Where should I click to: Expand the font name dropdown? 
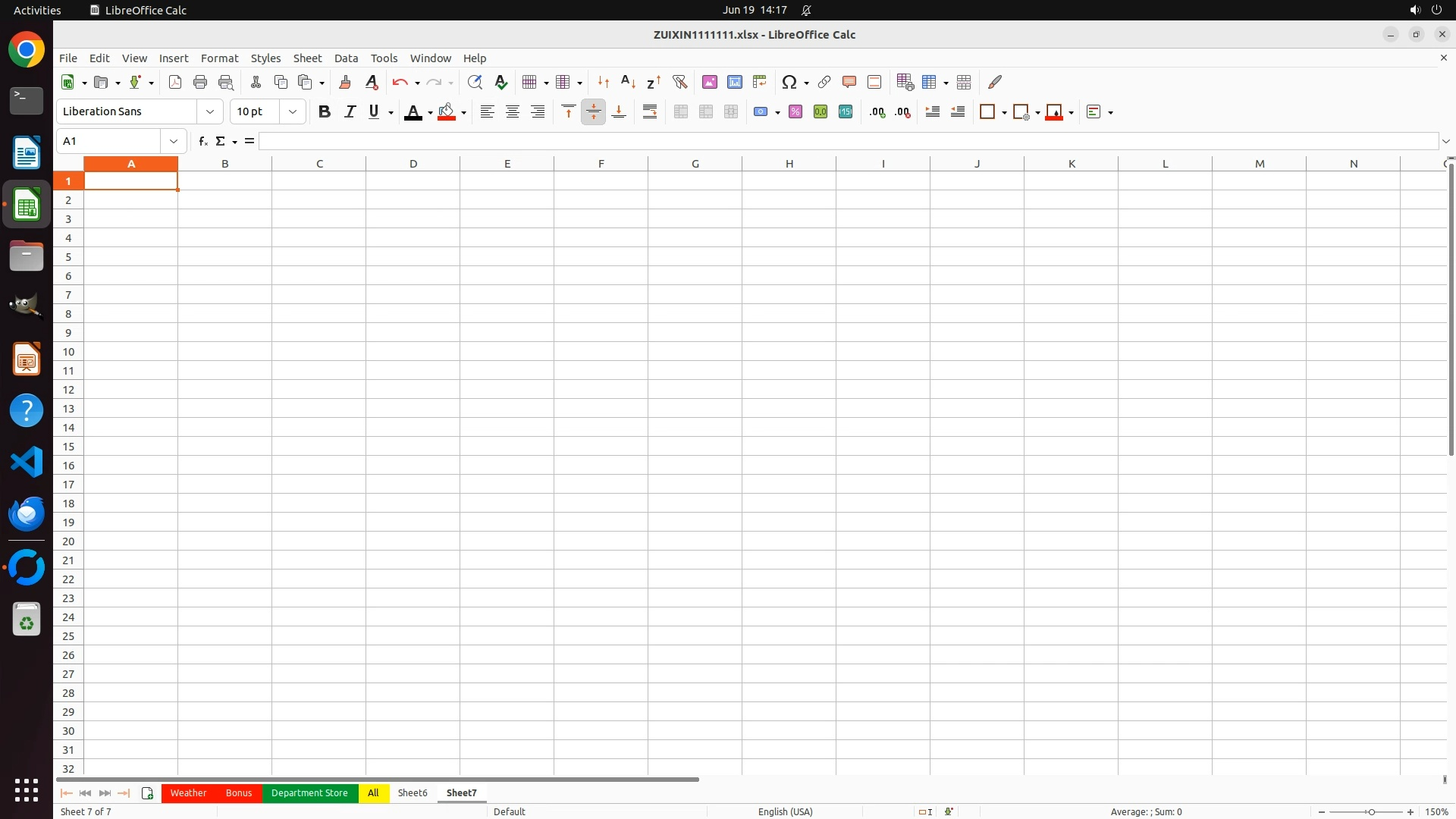click(x=210, y=111)
